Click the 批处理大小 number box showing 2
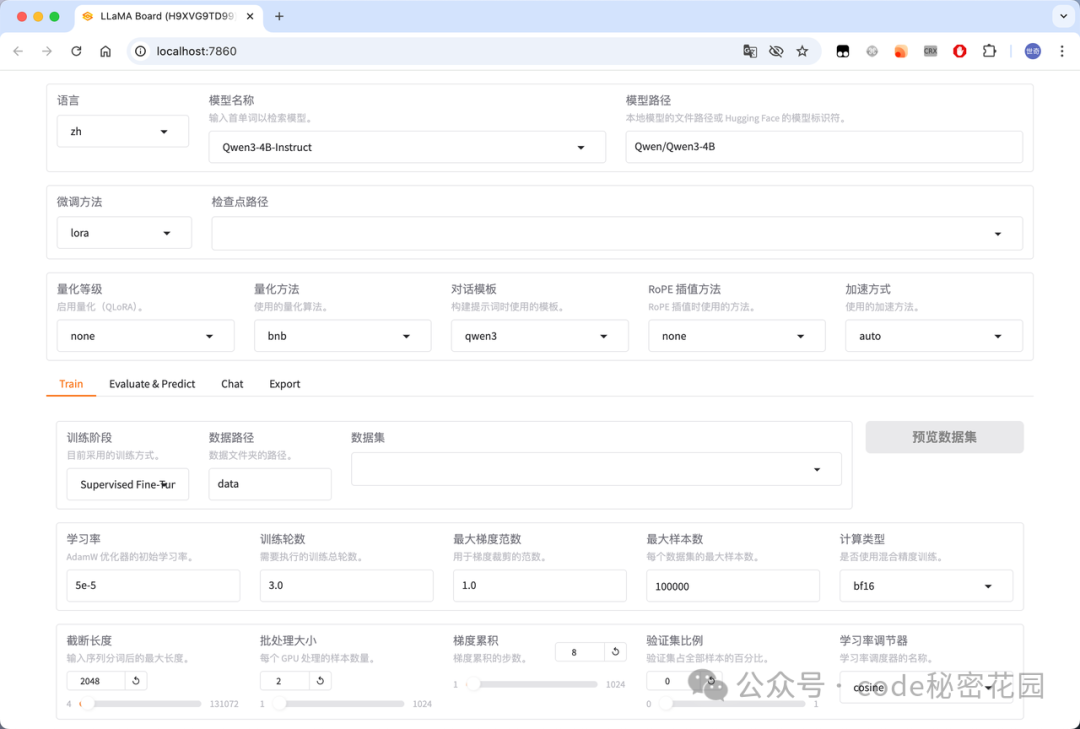Image resolution: width=1080 pixels, height=729 pixels. tap(284, 681)
